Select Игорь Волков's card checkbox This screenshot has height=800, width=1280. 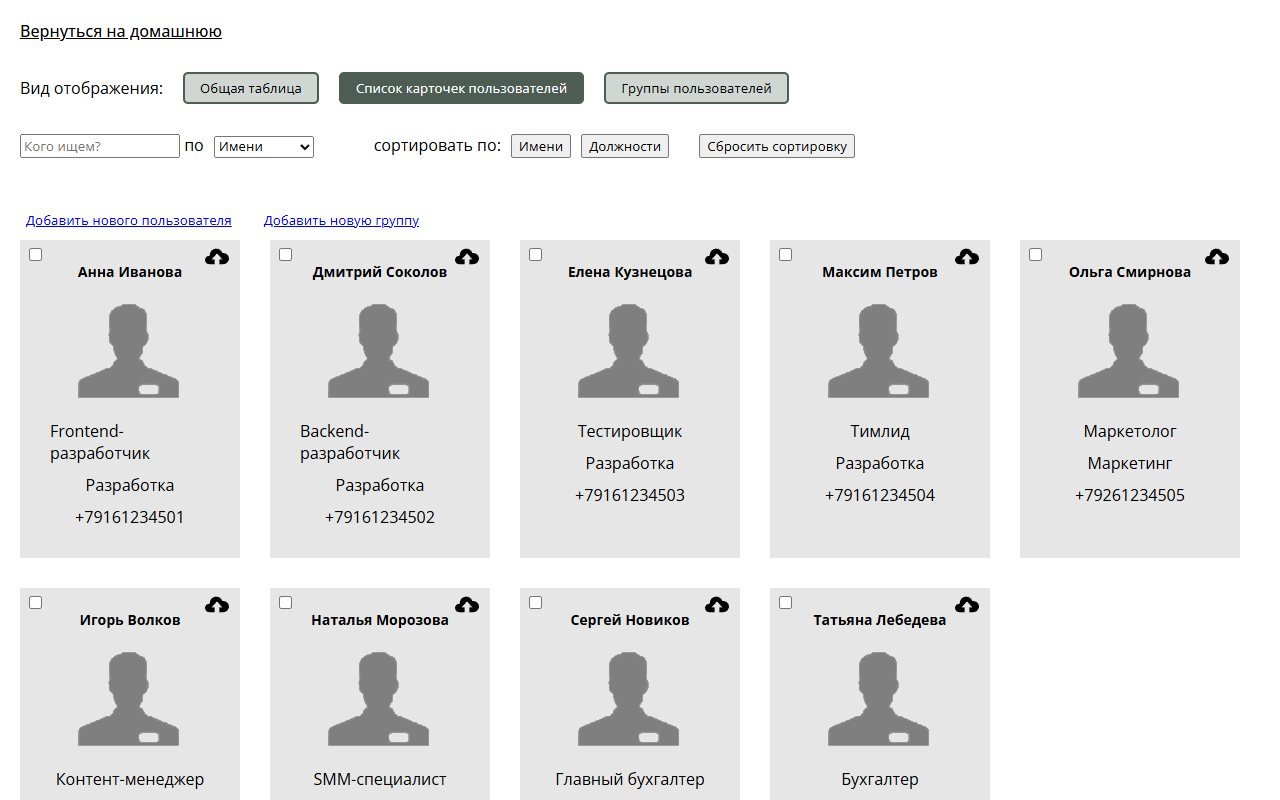tap(36, 603)
